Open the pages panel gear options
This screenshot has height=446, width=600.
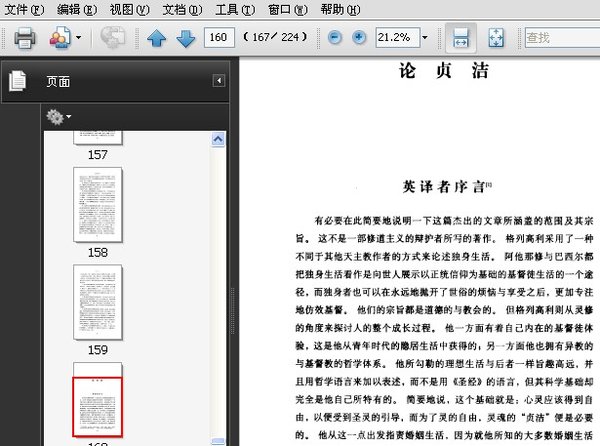click(x=57, y=117)
